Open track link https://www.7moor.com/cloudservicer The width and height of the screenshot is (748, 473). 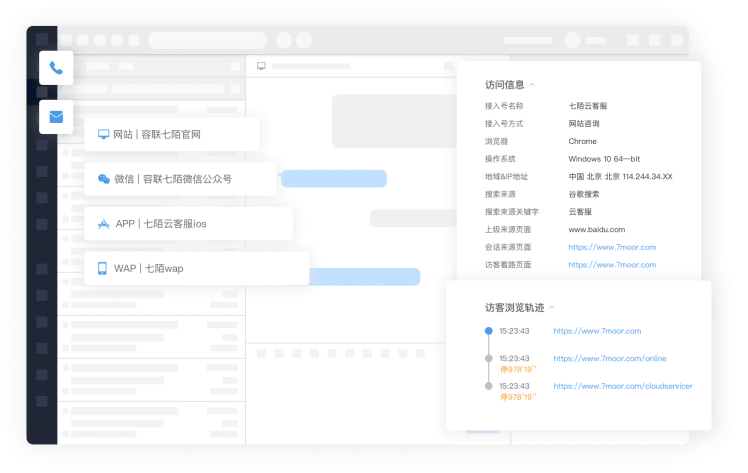623,386
